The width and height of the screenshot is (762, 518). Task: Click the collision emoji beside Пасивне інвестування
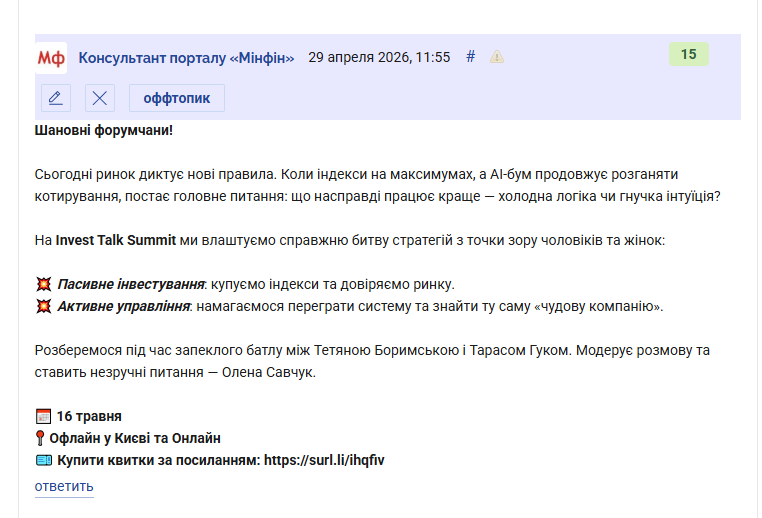[43, 284]
